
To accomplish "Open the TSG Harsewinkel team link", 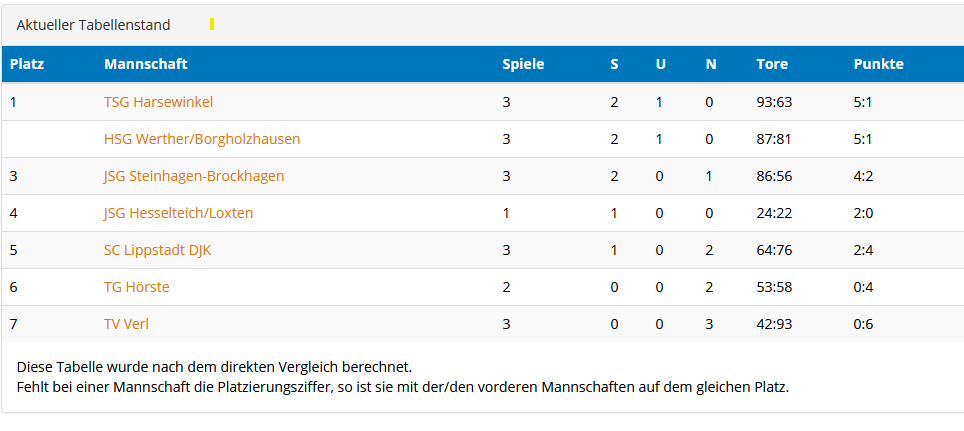I will (158, 102).
